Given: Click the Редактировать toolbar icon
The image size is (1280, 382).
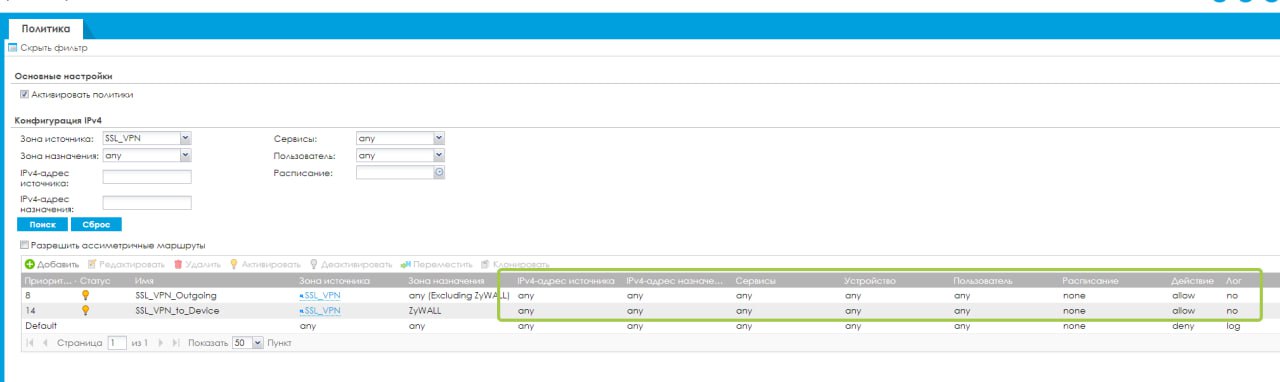Looking at the screenshot, I should (x=91, y=264).
